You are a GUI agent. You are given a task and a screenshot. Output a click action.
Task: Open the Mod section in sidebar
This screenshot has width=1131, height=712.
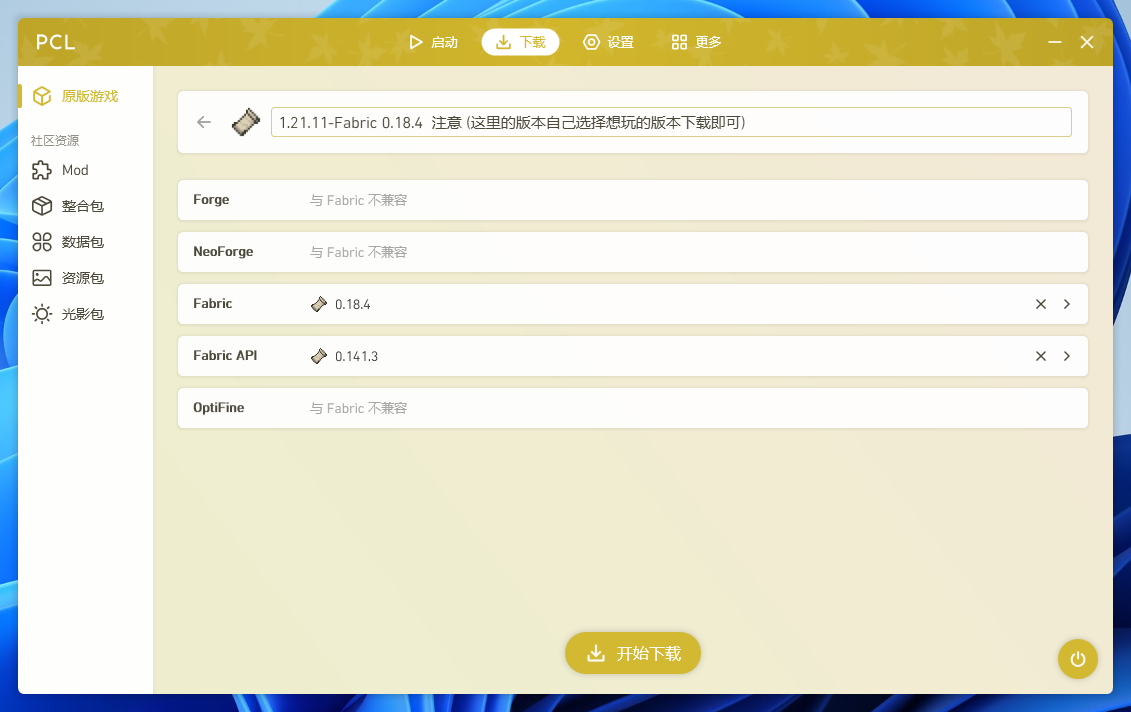(74, 170)
